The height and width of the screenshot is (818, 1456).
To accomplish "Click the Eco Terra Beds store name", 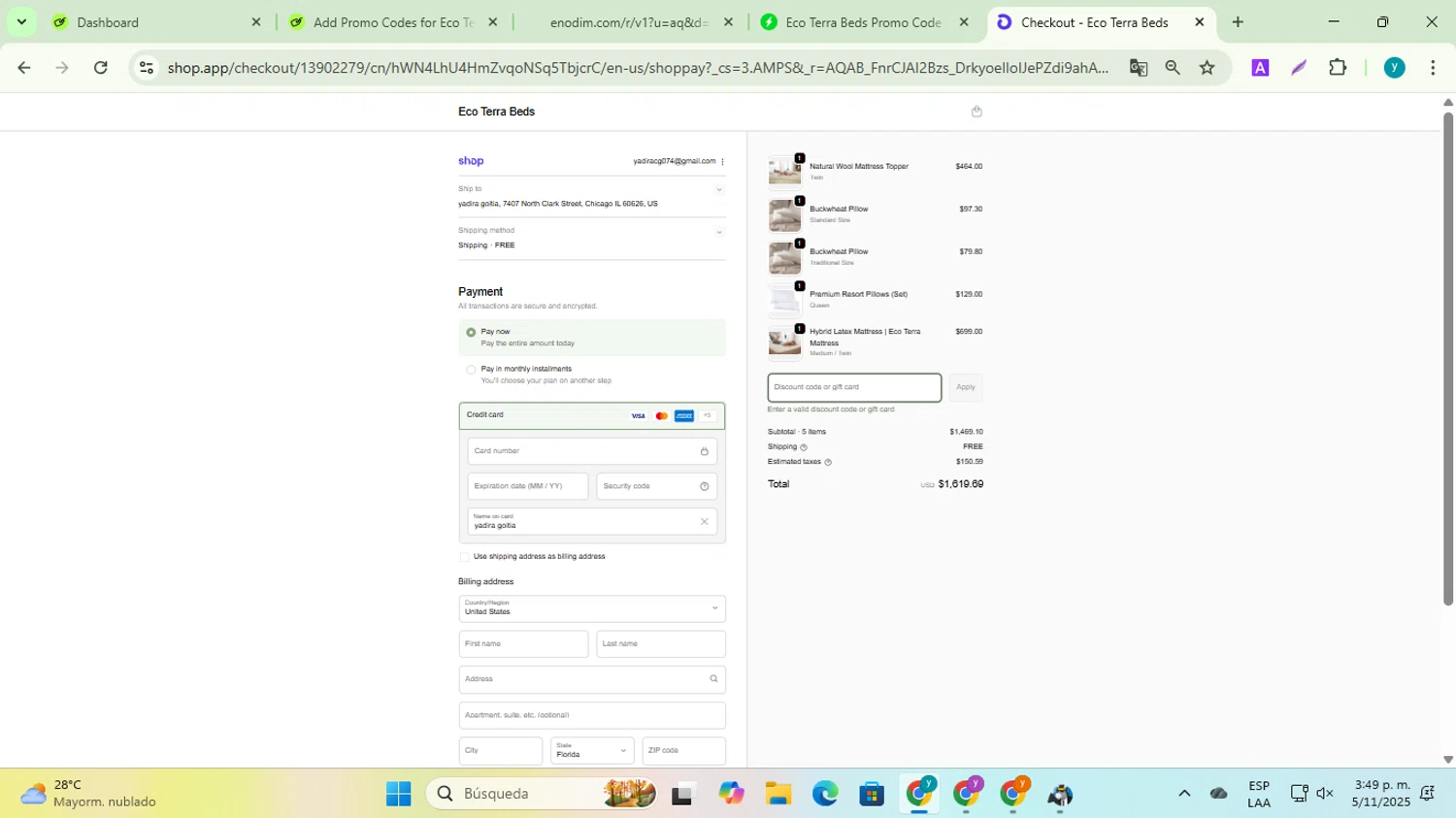I will coord(496,112).
